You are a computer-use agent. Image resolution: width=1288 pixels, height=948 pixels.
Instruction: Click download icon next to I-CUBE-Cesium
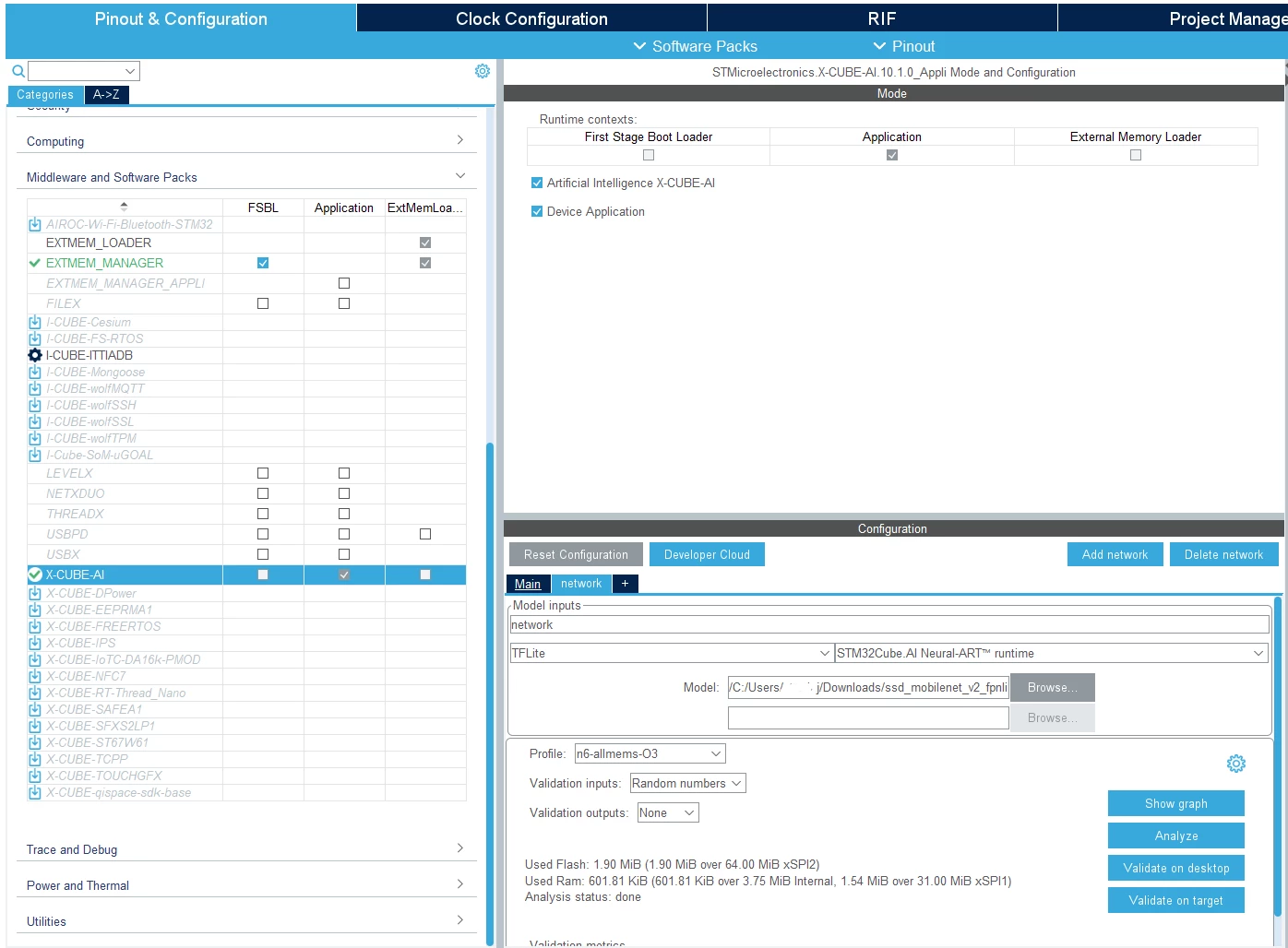(35, 322)
